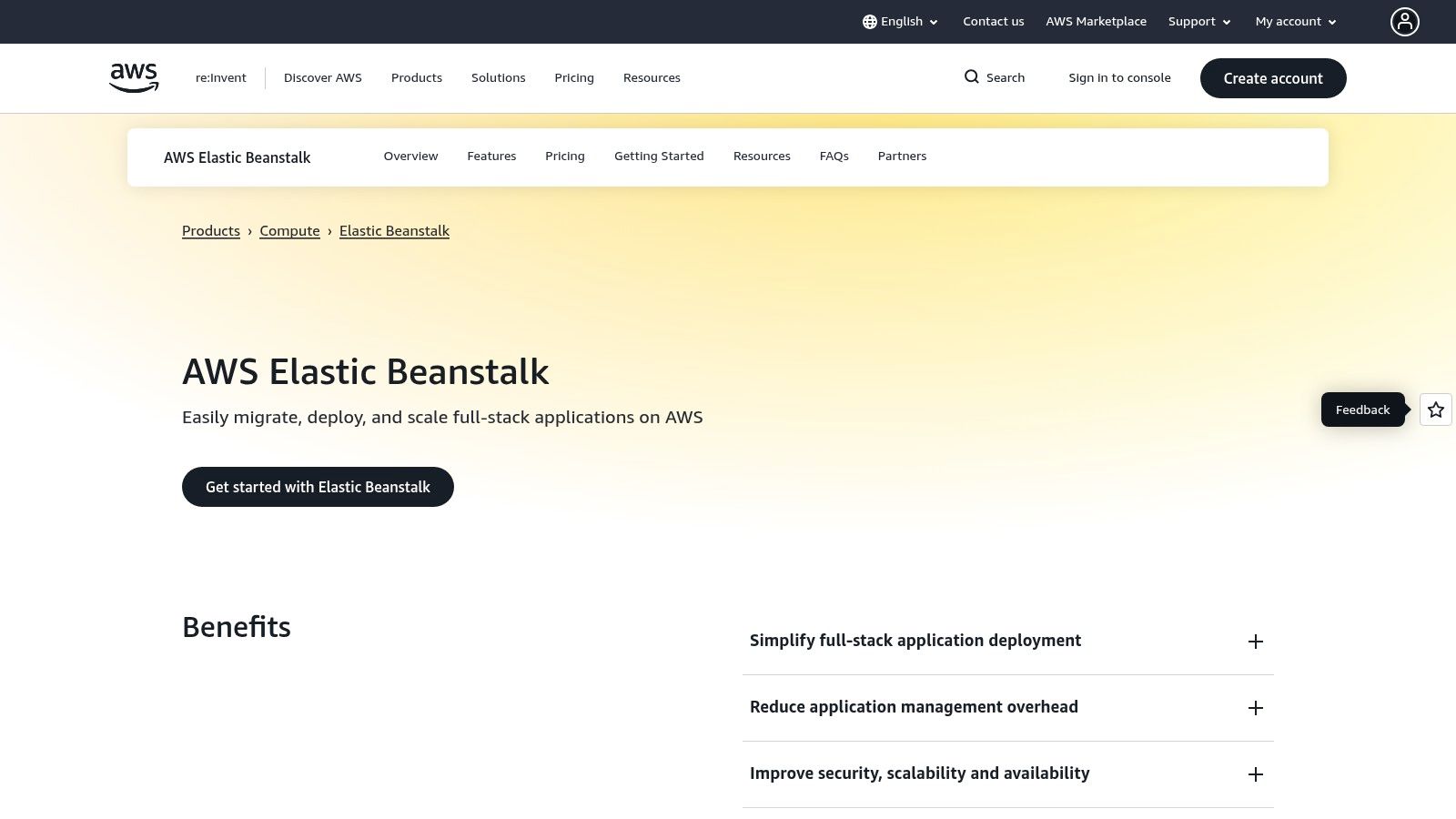Click the star favorite icon
This screenshot has height=819, width=1456.
click(x=1435, y=409)
